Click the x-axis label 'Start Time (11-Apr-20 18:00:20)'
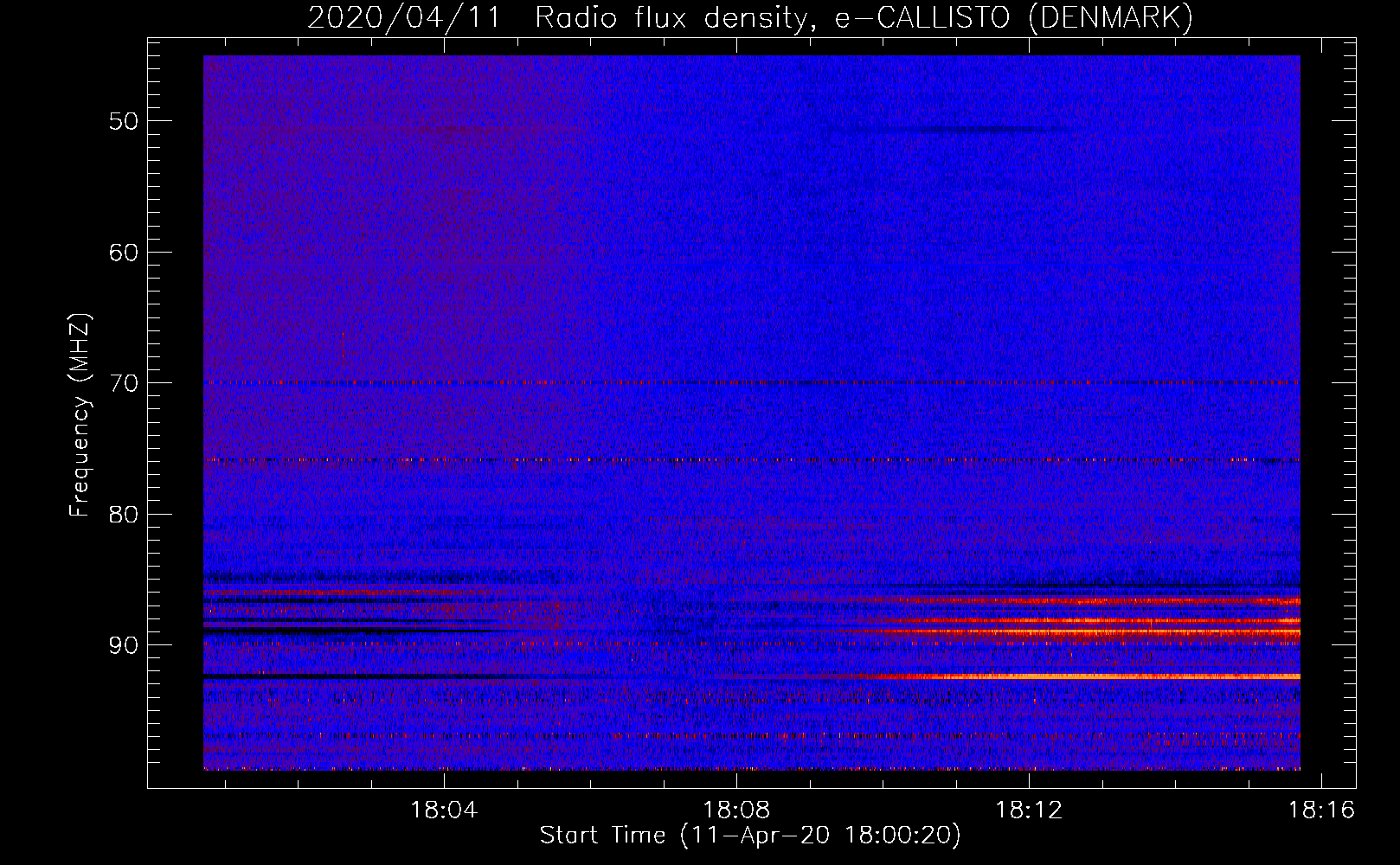 750,836
